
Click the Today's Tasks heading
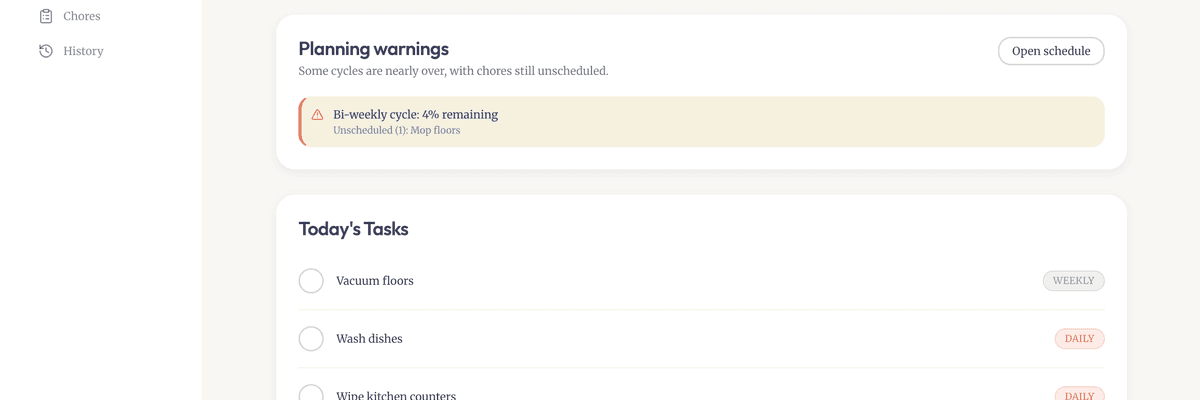coord(353,229)
